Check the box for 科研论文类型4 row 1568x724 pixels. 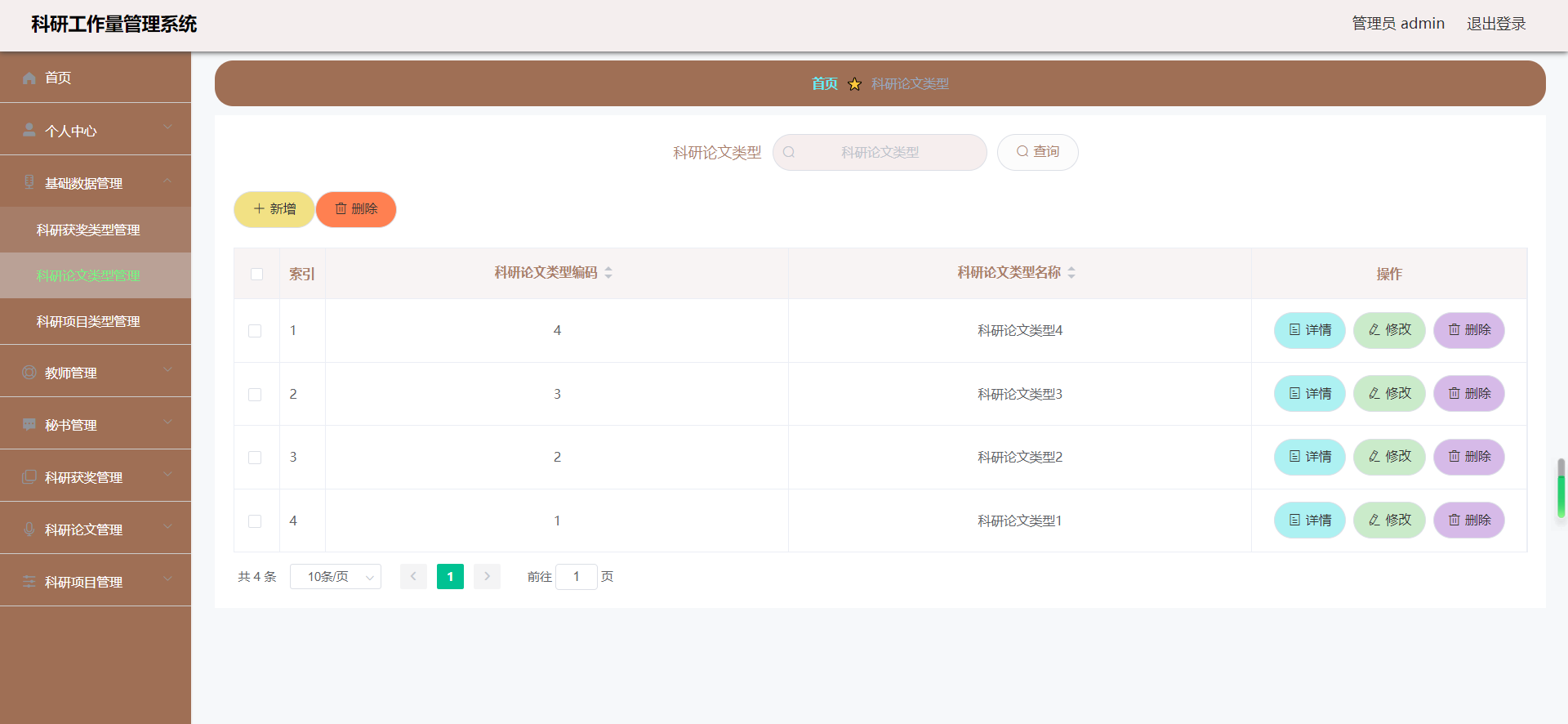coord(255,331)
